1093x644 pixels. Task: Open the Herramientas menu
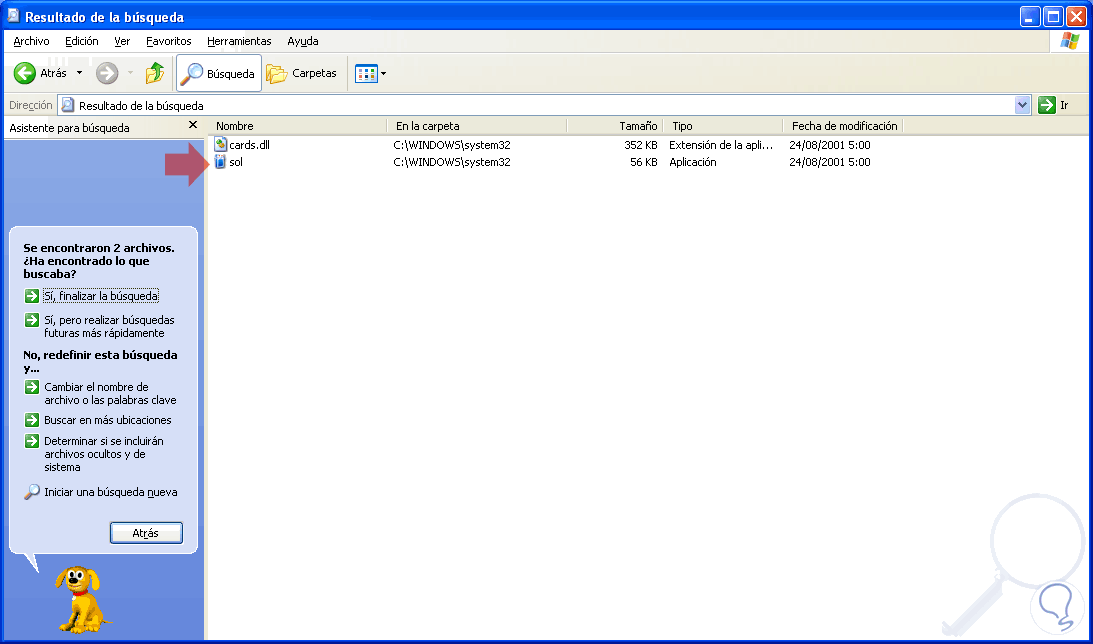pos(239,41)
